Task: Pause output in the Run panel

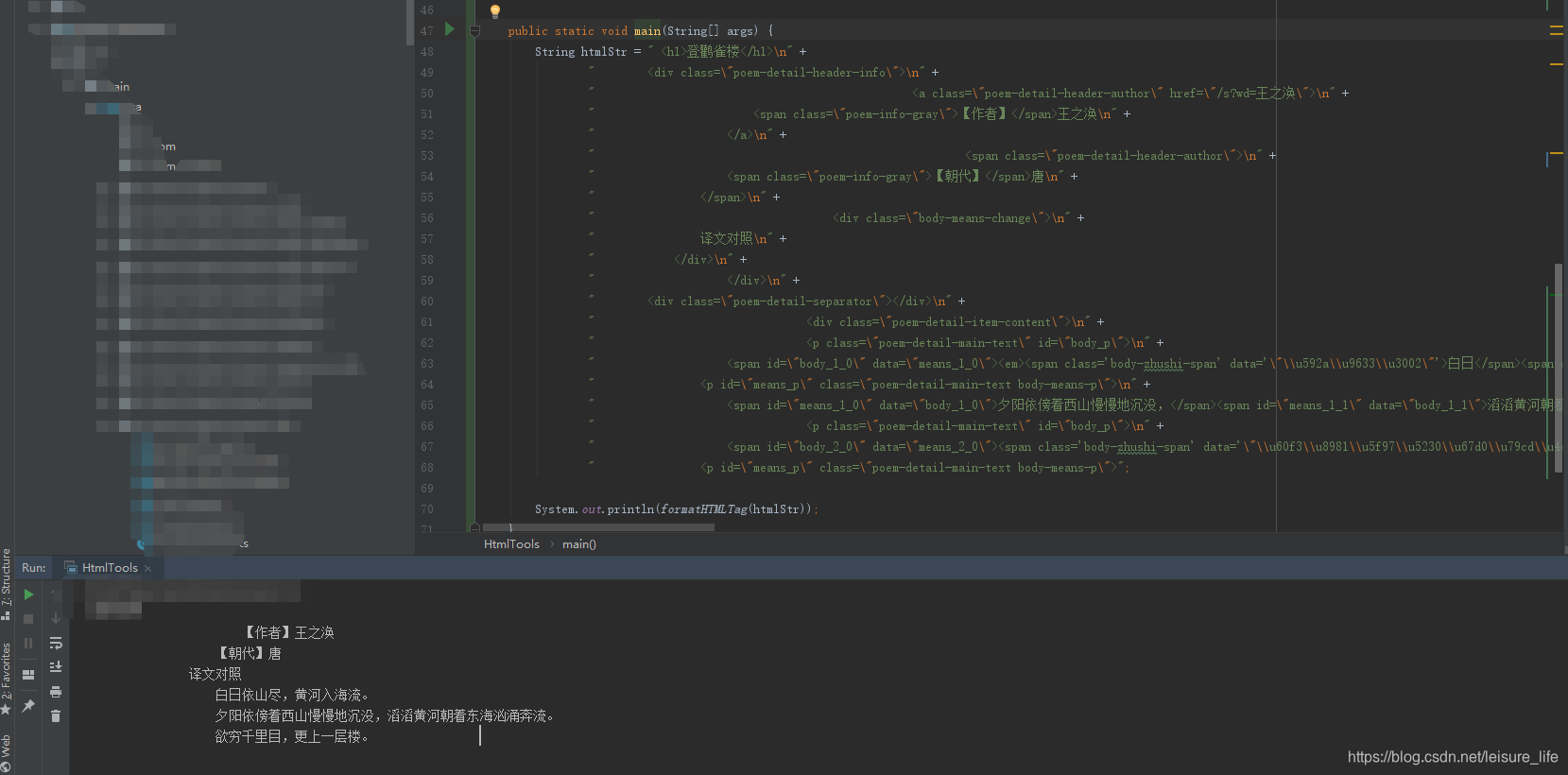Action: coord(28,643)
